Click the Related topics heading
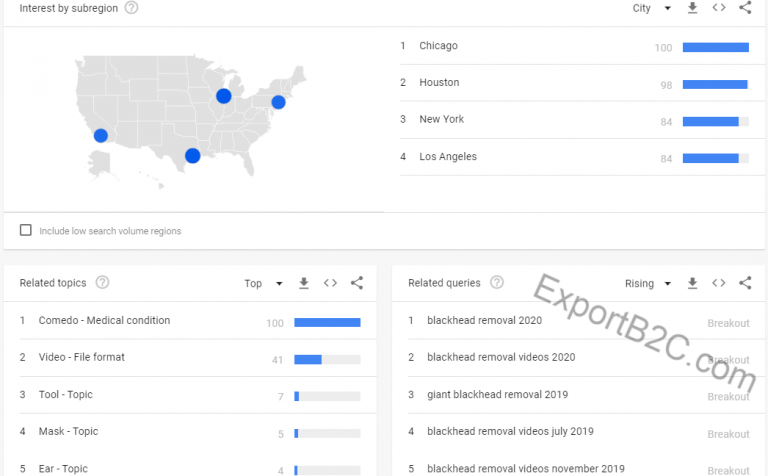 53,283
